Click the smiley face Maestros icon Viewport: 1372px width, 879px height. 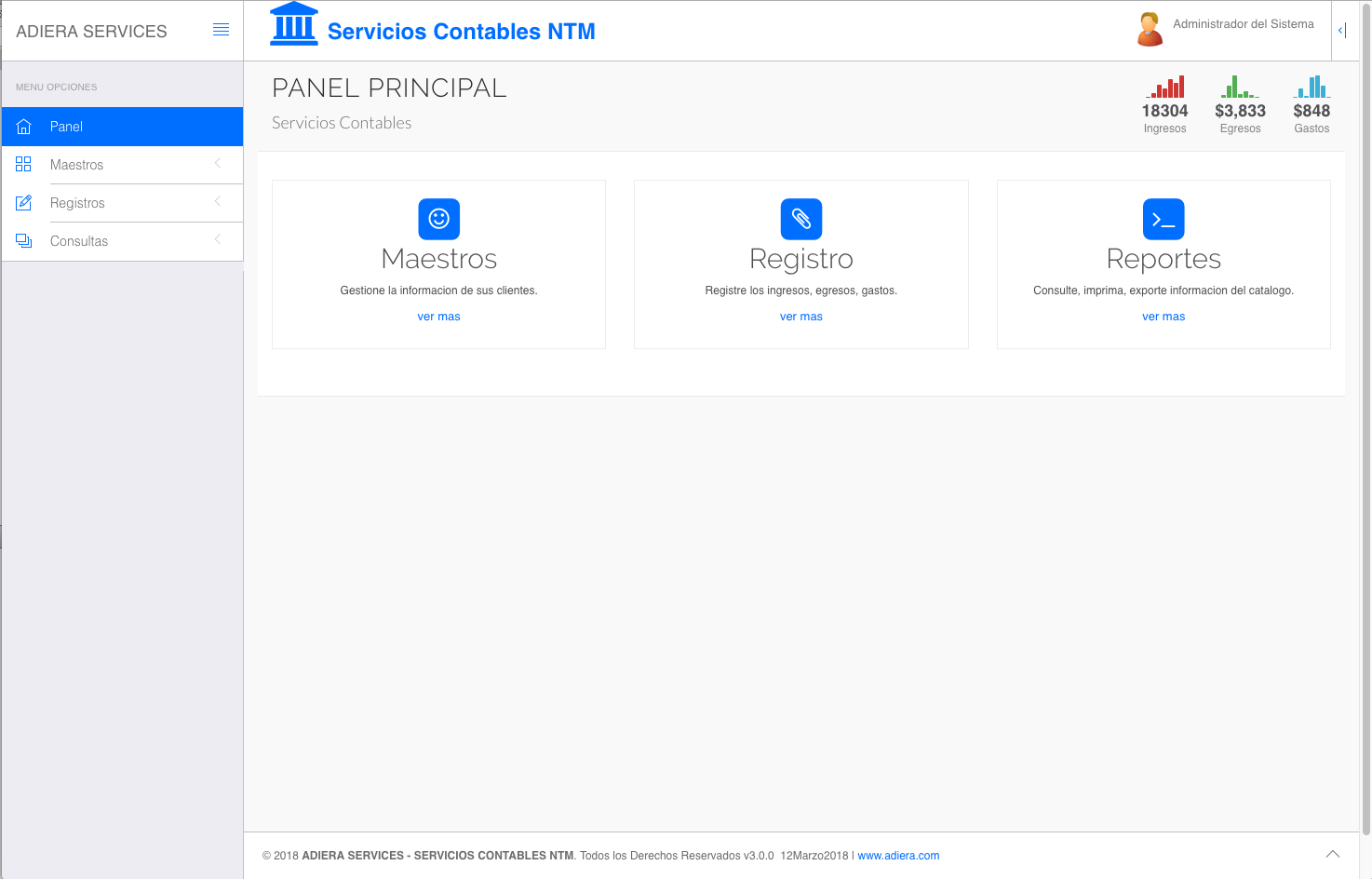pyautogui.click(x=438, y=219)
